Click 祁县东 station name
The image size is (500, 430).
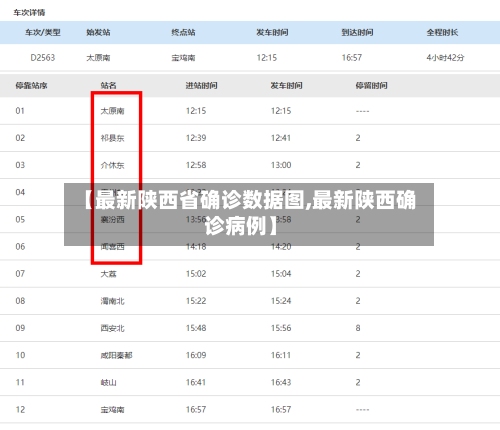tap(113, 138)
